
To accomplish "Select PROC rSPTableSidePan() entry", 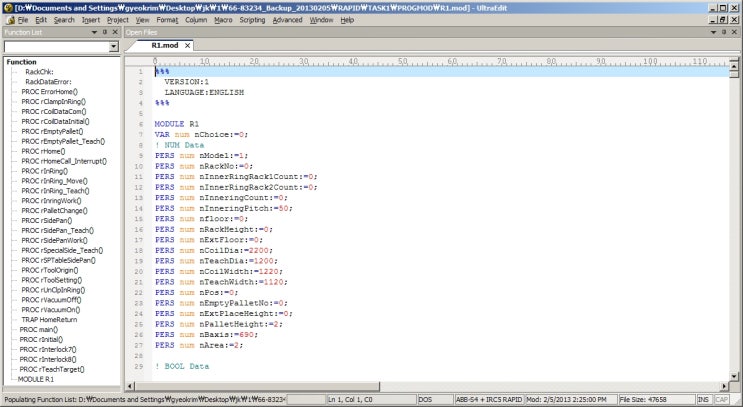I will pos(58,261).
